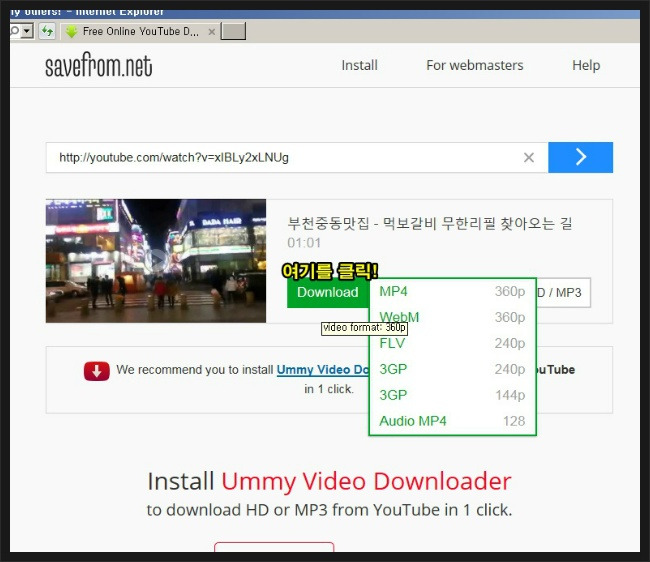Close the Free Online YouTube D... tab
Screen dimensions: 650x562
point(211,32)
